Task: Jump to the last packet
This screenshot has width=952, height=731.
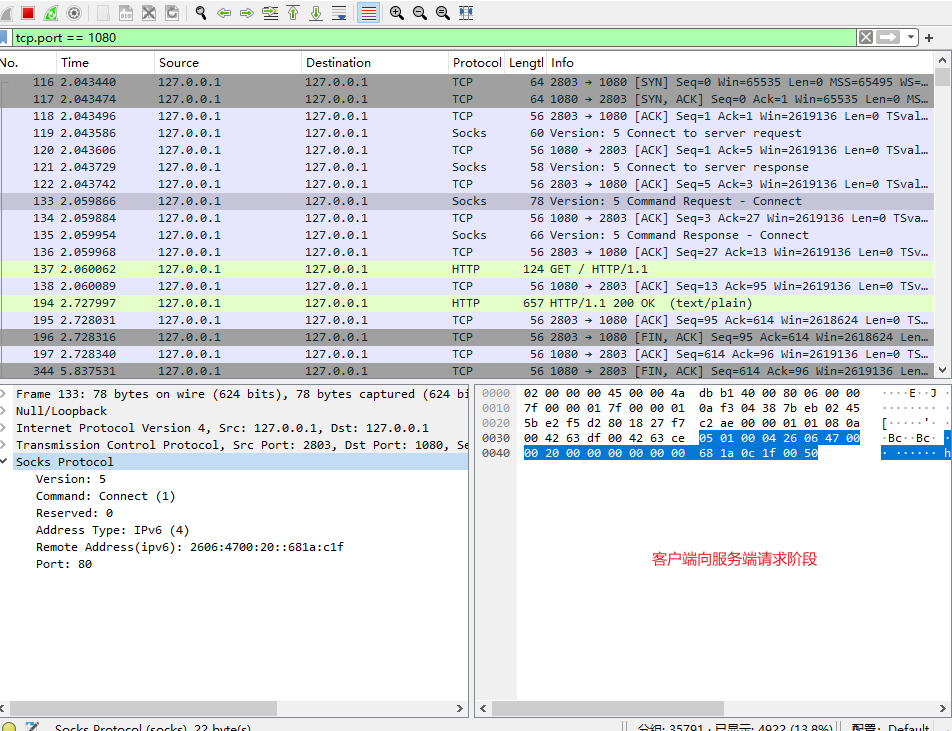Action: pos(316,13)
